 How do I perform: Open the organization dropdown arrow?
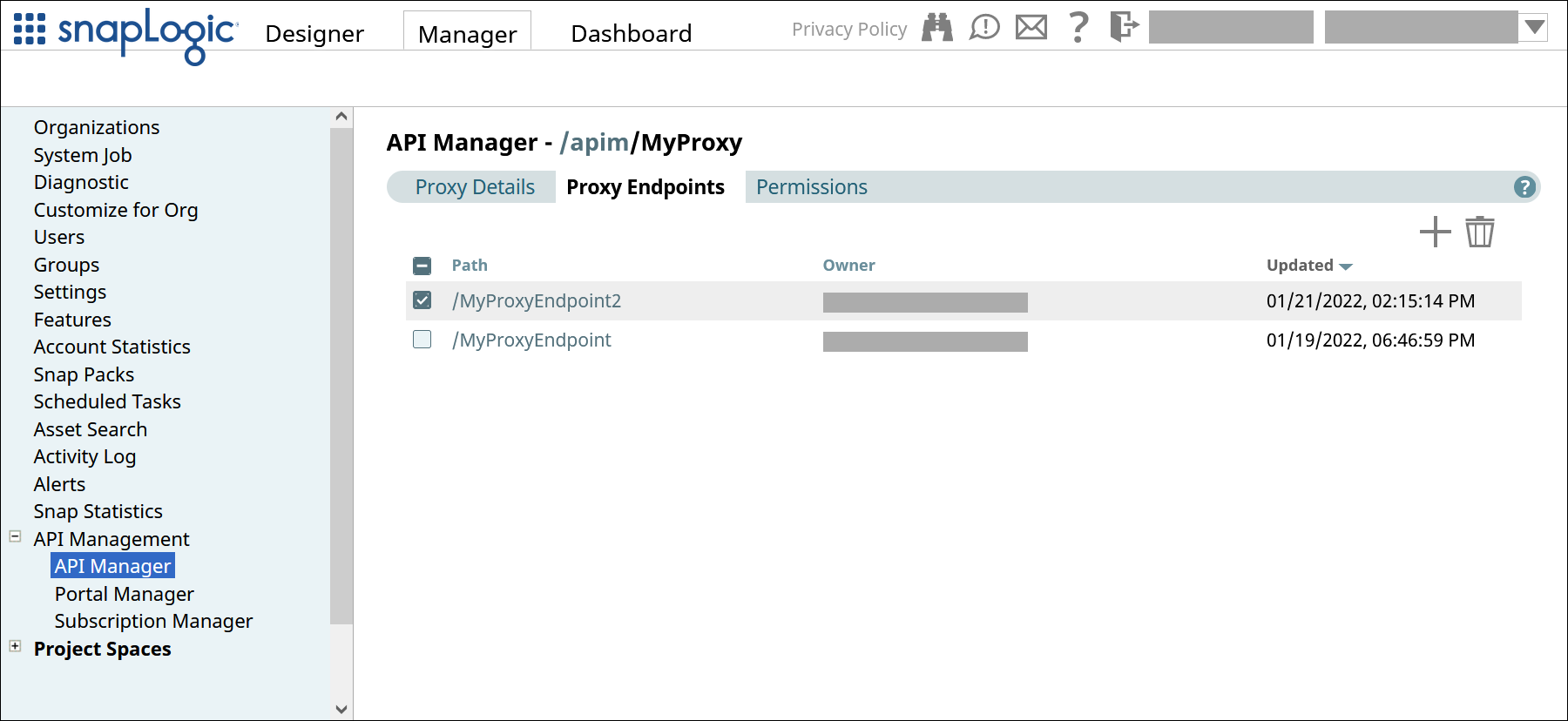click(x=1535, y=27)
